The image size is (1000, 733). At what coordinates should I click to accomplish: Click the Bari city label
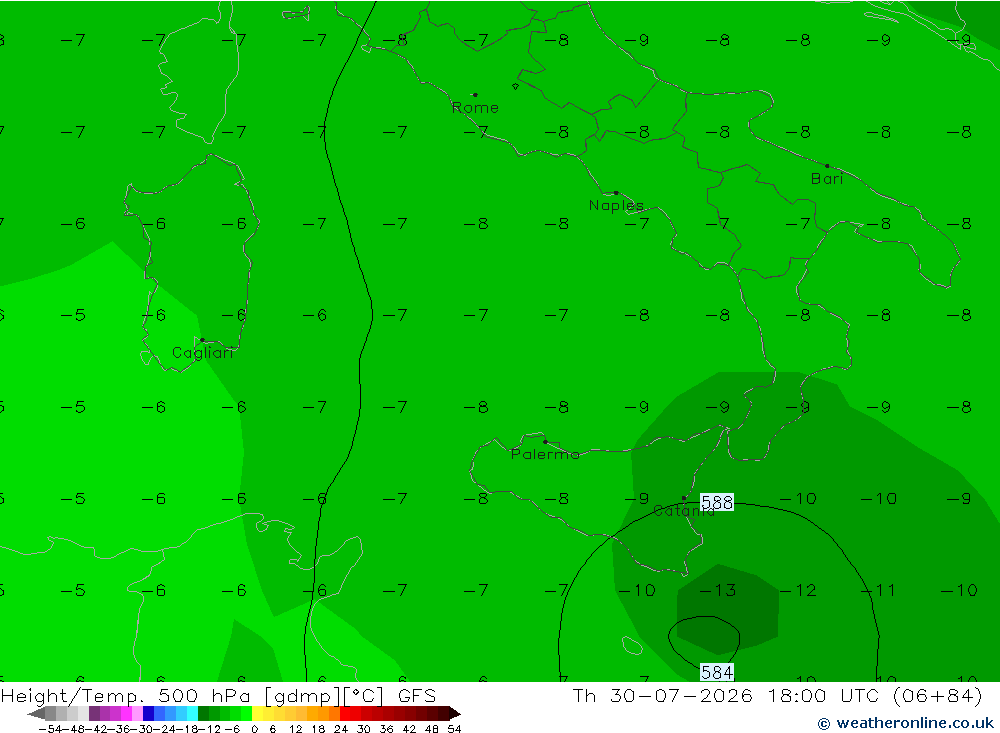pyautogui.click(x=827, y=179)
